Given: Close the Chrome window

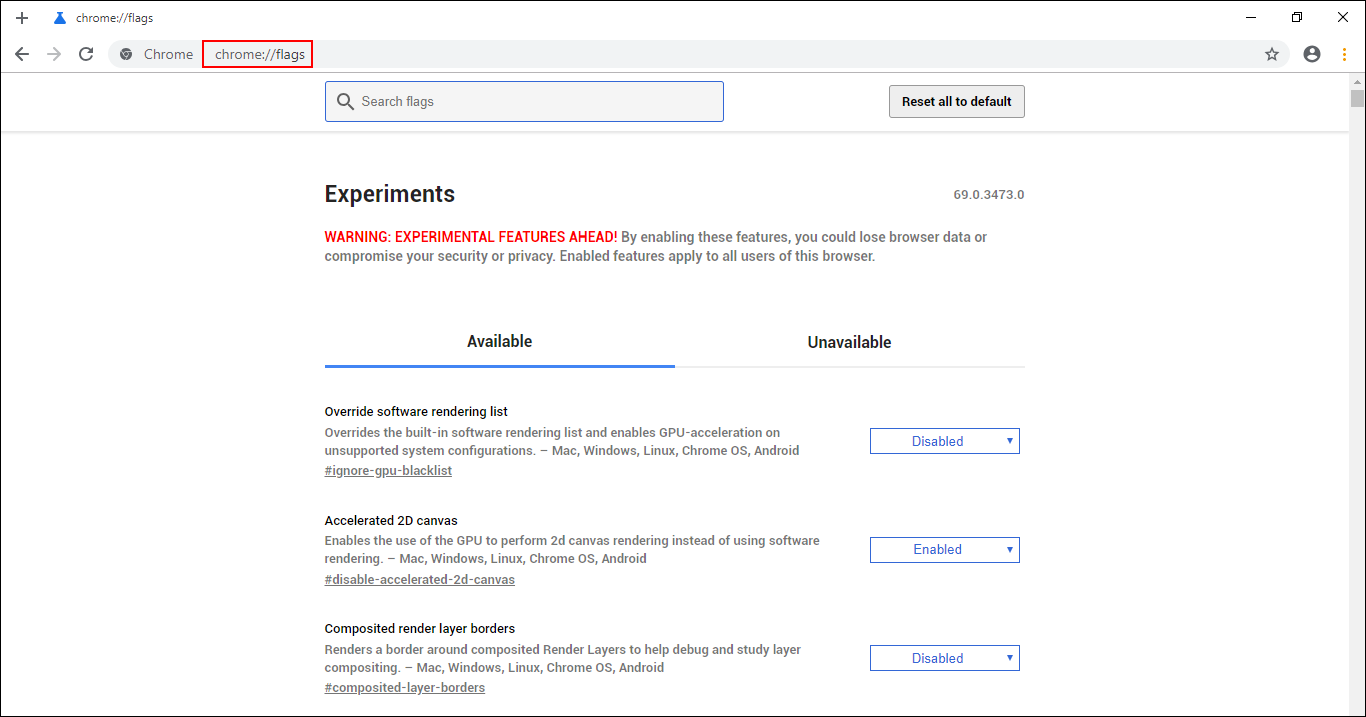Looking at the screenshot, I should click(x=1343, y=18).
